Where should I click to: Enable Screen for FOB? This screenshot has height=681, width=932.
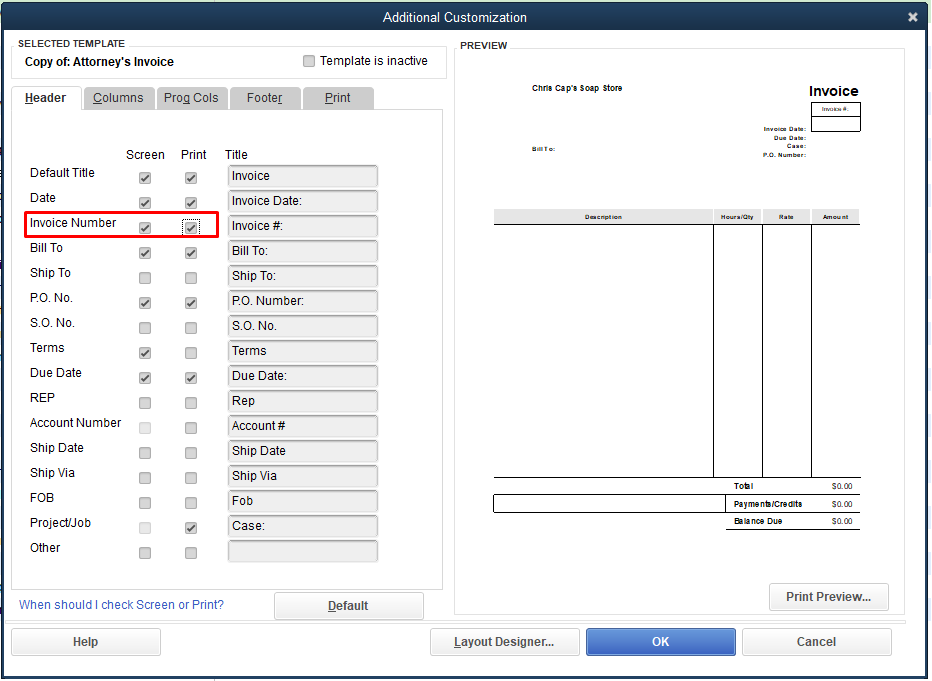click(144, 502)
